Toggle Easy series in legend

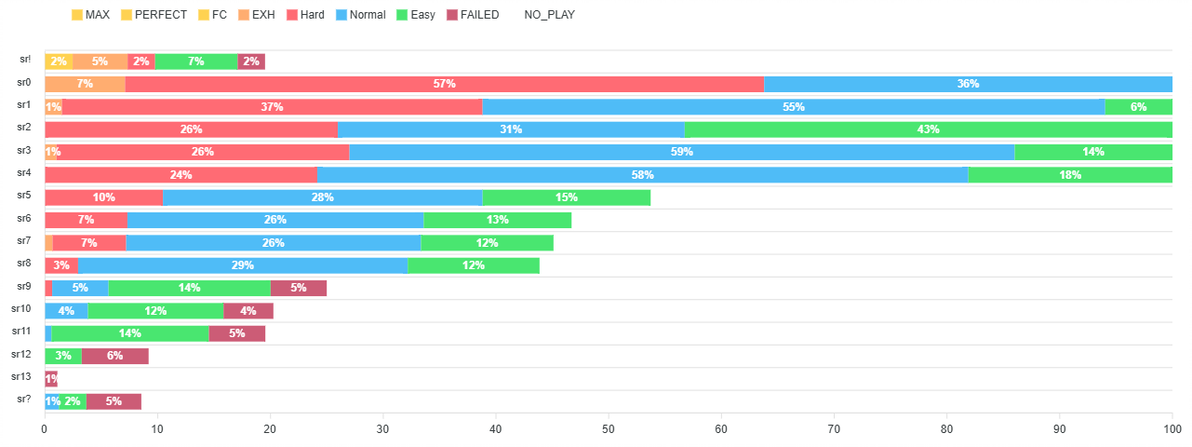click(x=414, y=14)
